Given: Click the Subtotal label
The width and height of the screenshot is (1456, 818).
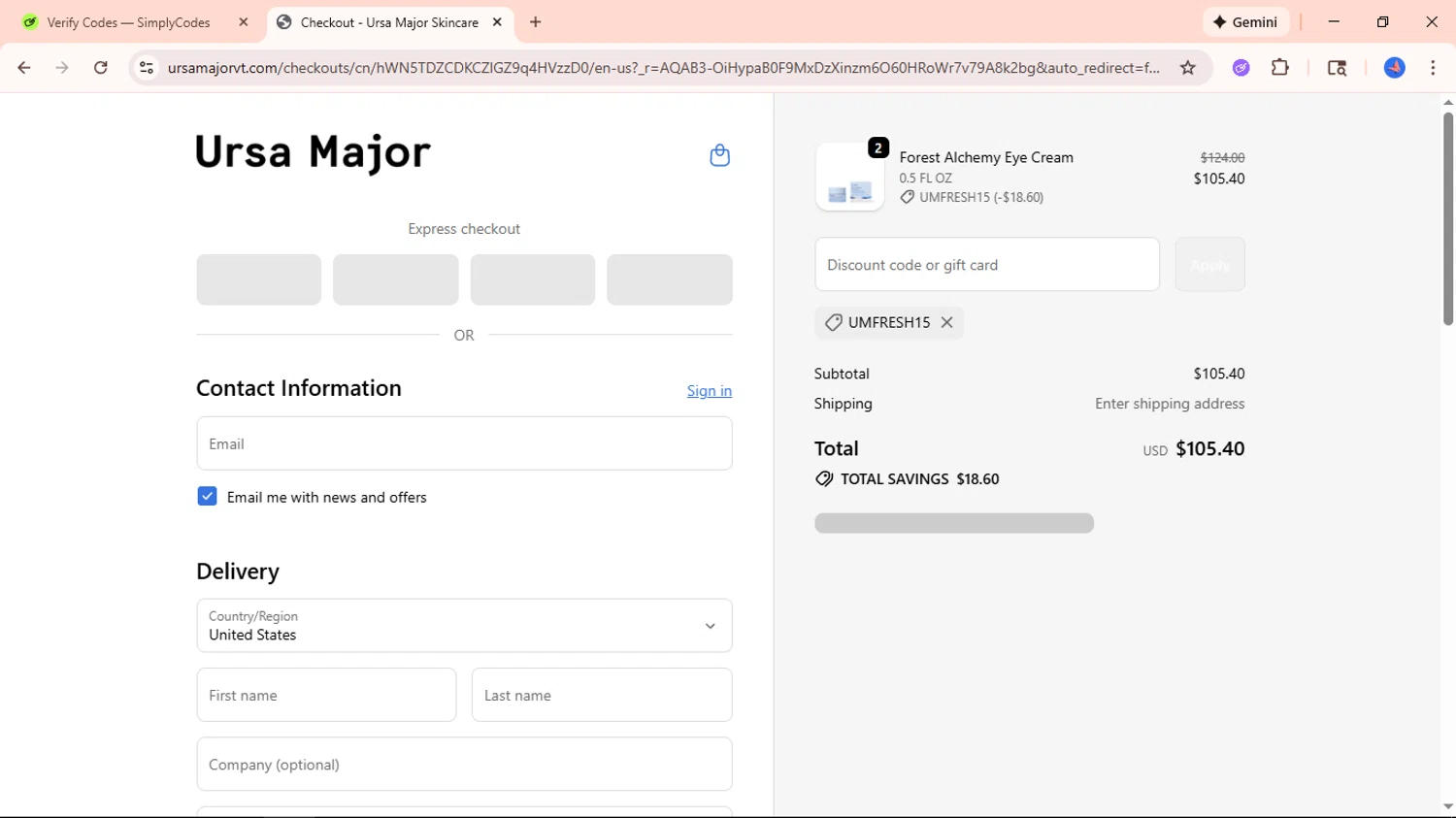Looking at the screenshot, I should pyautogui.click(x=842, y=374).
